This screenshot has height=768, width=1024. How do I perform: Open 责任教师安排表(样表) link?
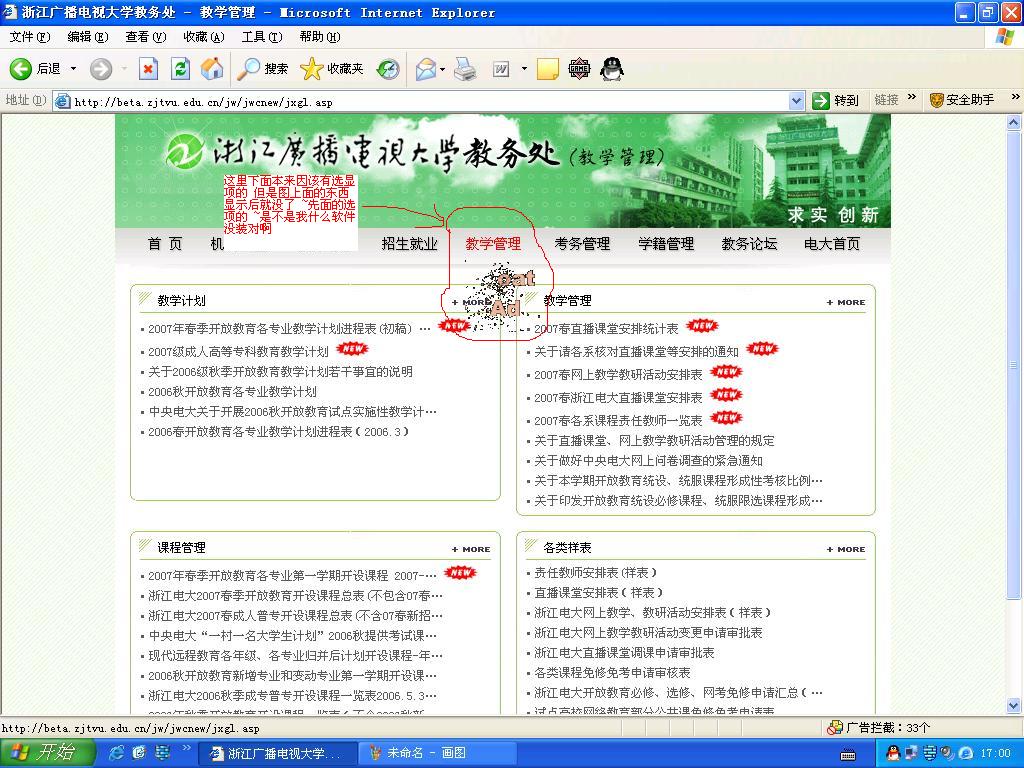point(595,573)
